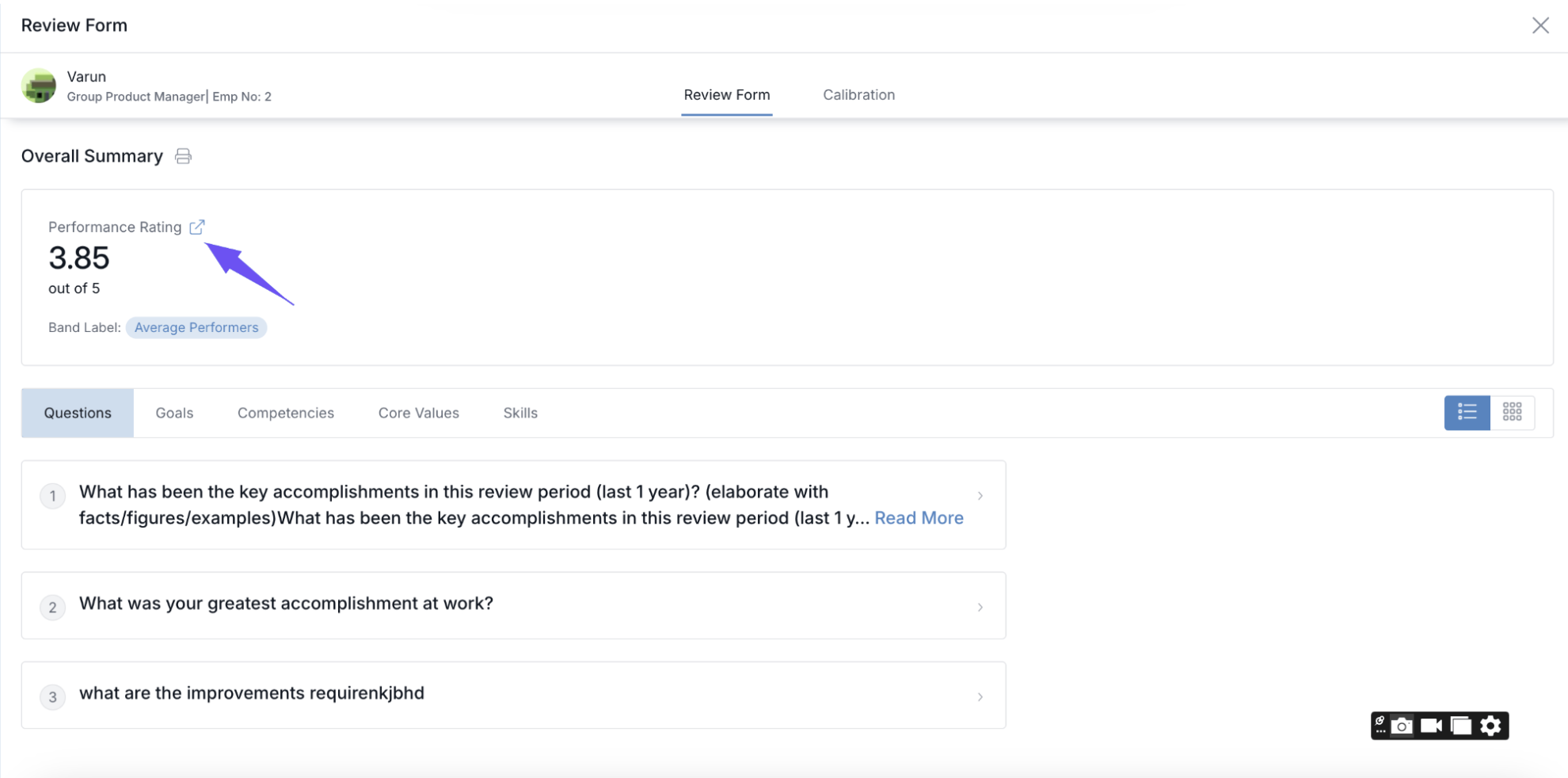Click Read More link on question 1
Image resolution: width=1568 pixels, height=778 pixels.
919,518
